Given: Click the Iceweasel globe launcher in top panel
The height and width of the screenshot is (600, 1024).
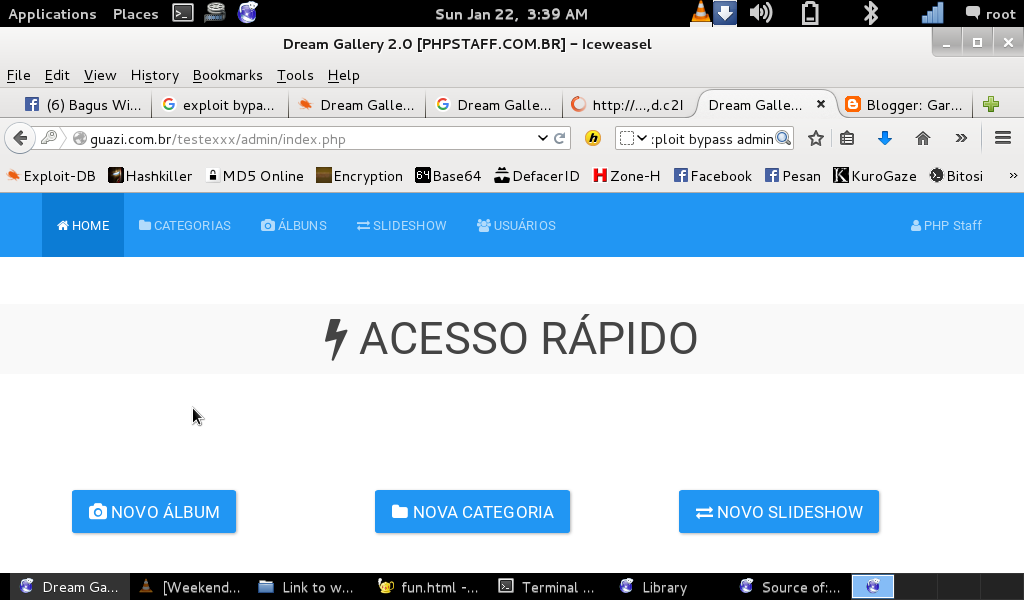Looking at the screenshot, I should 248,12.
